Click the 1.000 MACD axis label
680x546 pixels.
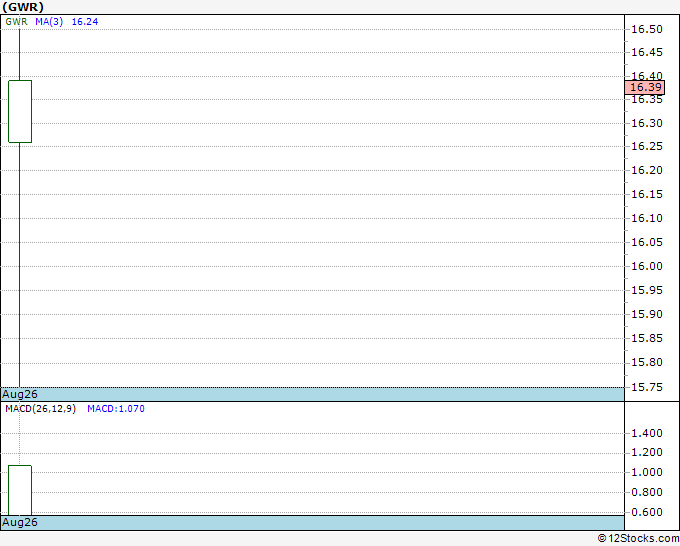[647, 472]
